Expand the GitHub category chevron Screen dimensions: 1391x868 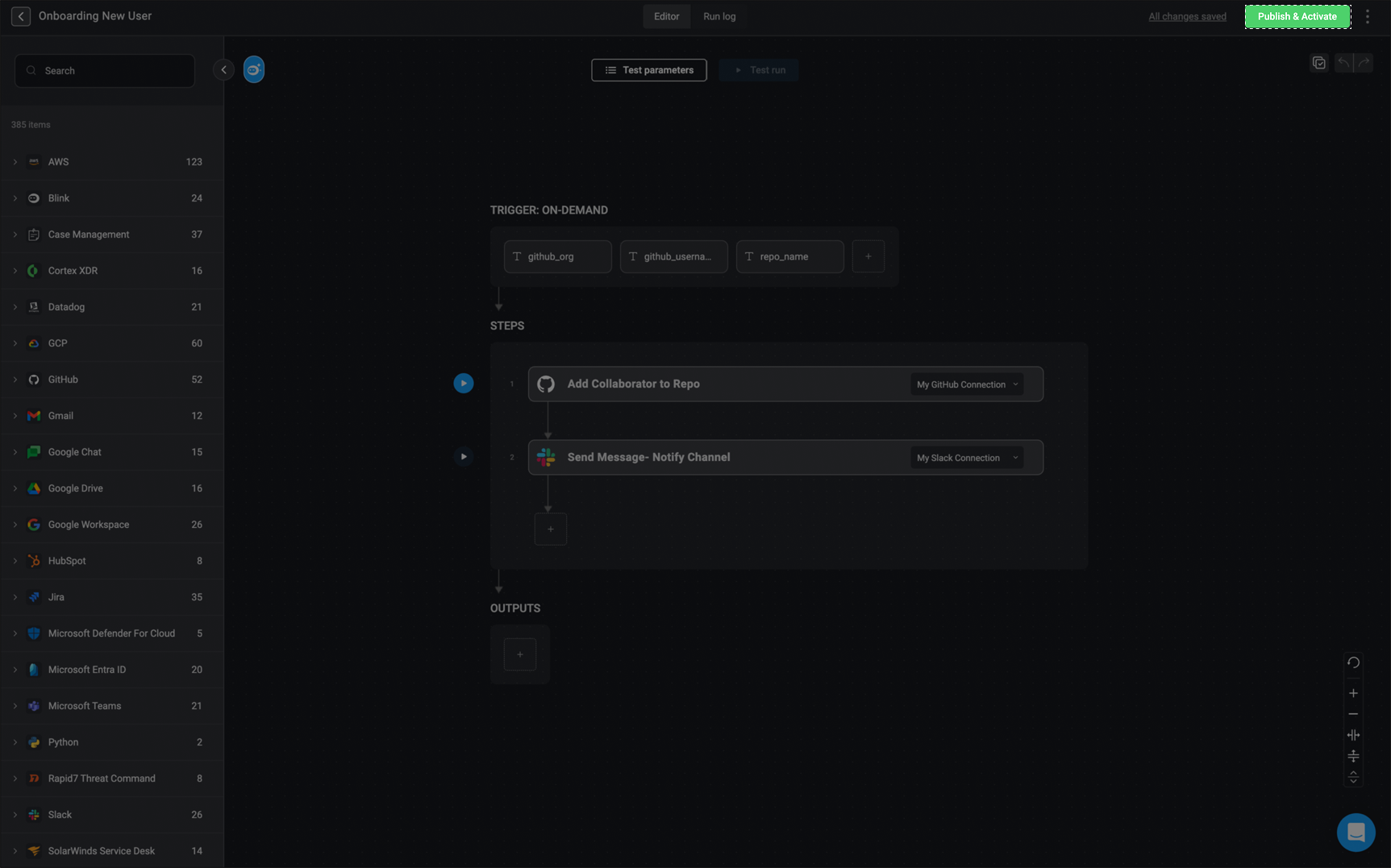[x=15, y=380]
